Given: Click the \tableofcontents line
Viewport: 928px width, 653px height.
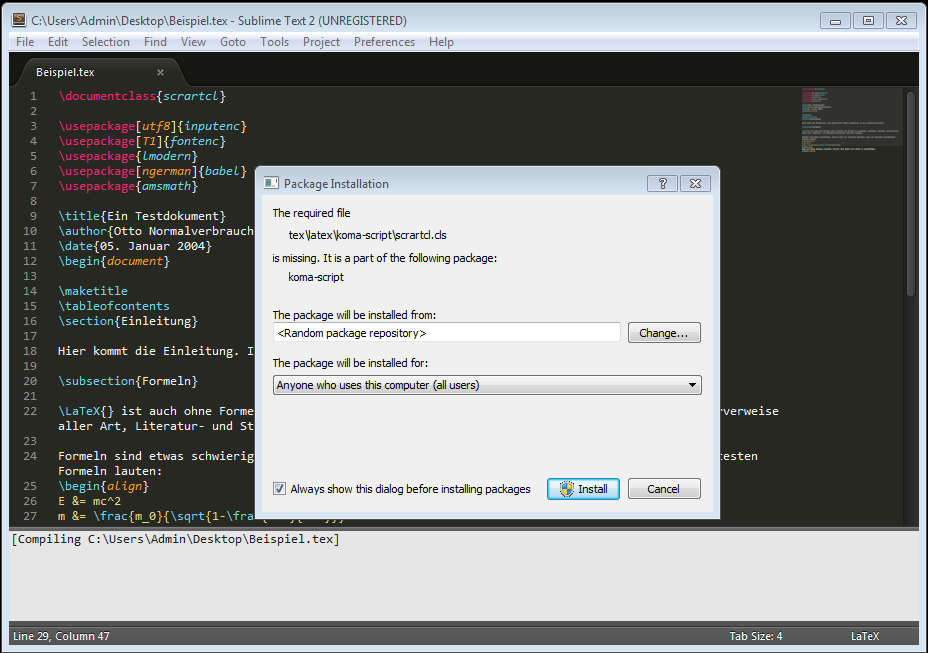Looking at the screenshot, I should coord(114,306).
